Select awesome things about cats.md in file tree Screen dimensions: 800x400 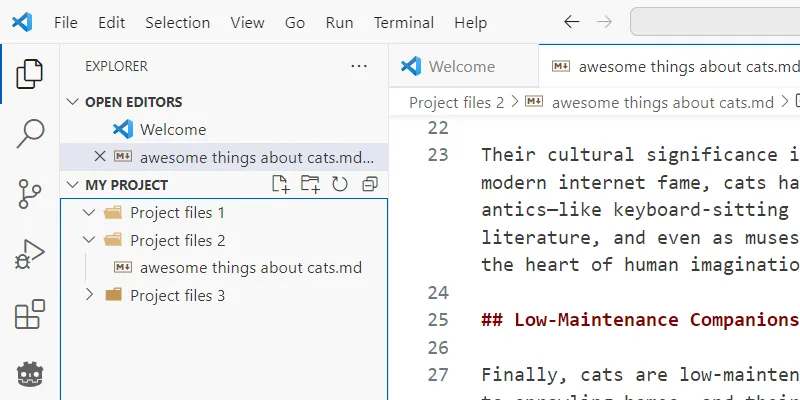[x=250, y=268]
